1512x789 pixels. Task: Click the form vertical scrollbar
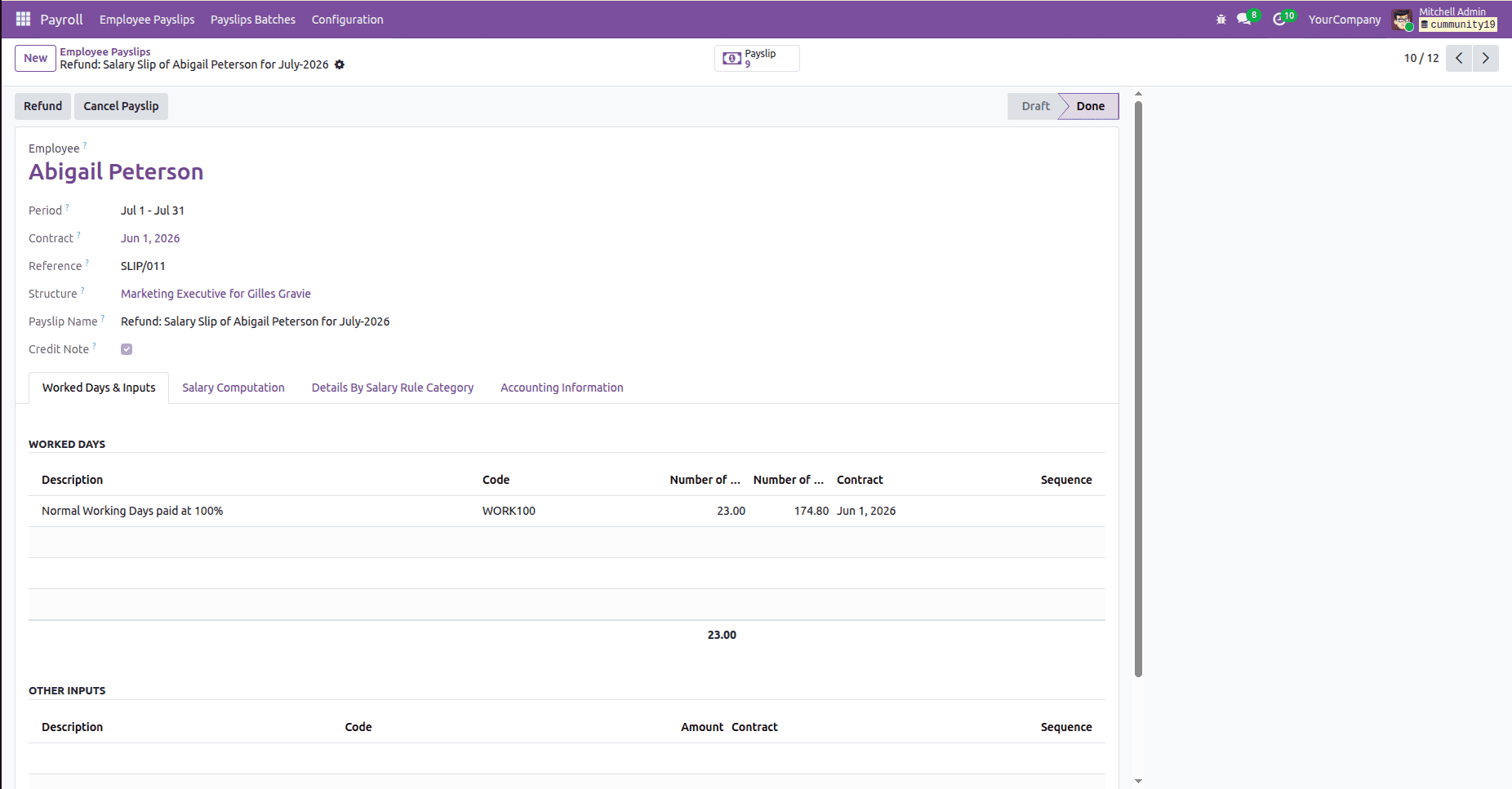[x=1138, y=388]
